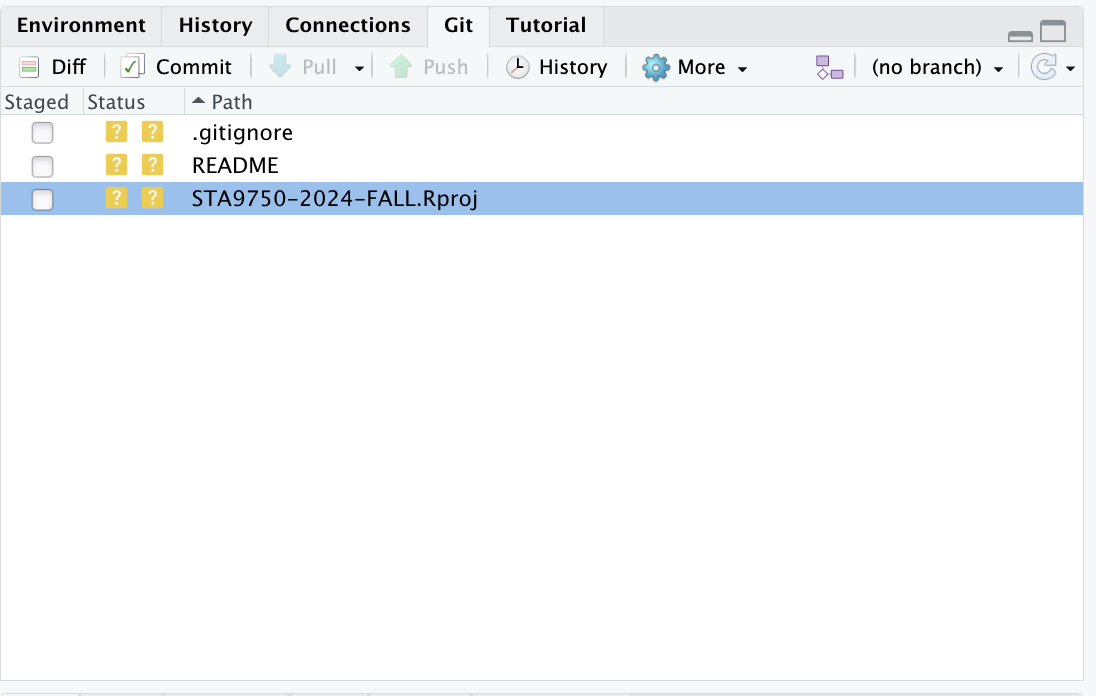Open the Pull options dropdown arrow
1096x696 pixels.
point(359,68)
